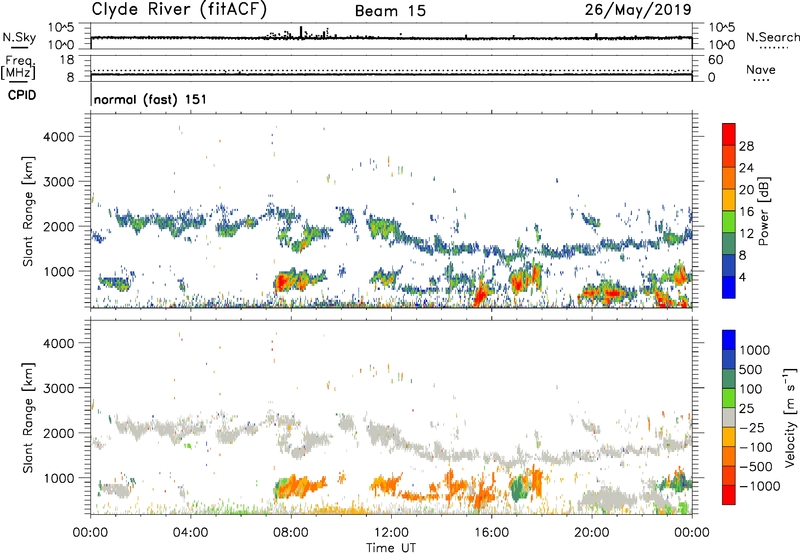
Task: Click the '500' velocity colorbar label
Action: pyautogui.click(x=753, y=370)
